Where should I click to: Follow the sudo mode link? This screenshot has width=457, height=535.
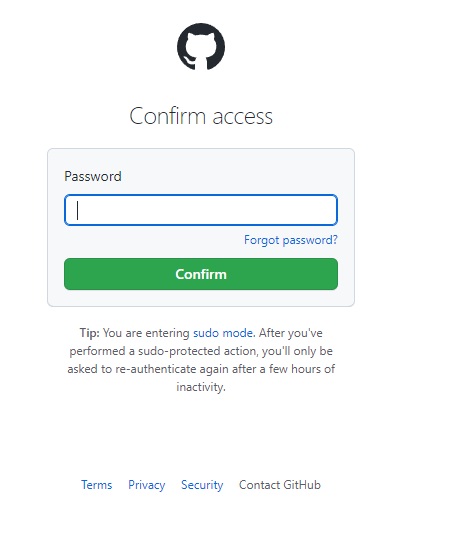coord(223,333)
